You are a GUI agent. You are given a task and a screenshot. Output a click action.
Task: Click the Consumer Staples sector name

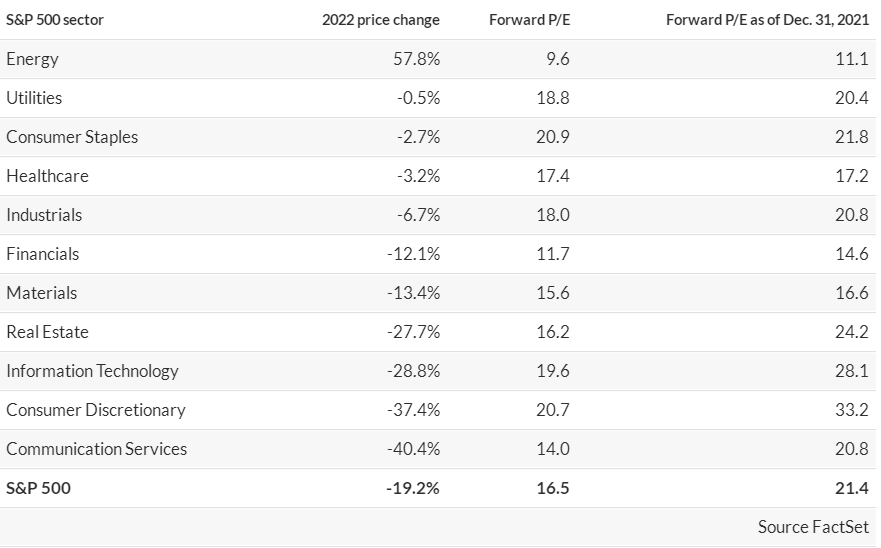point(72,137)
